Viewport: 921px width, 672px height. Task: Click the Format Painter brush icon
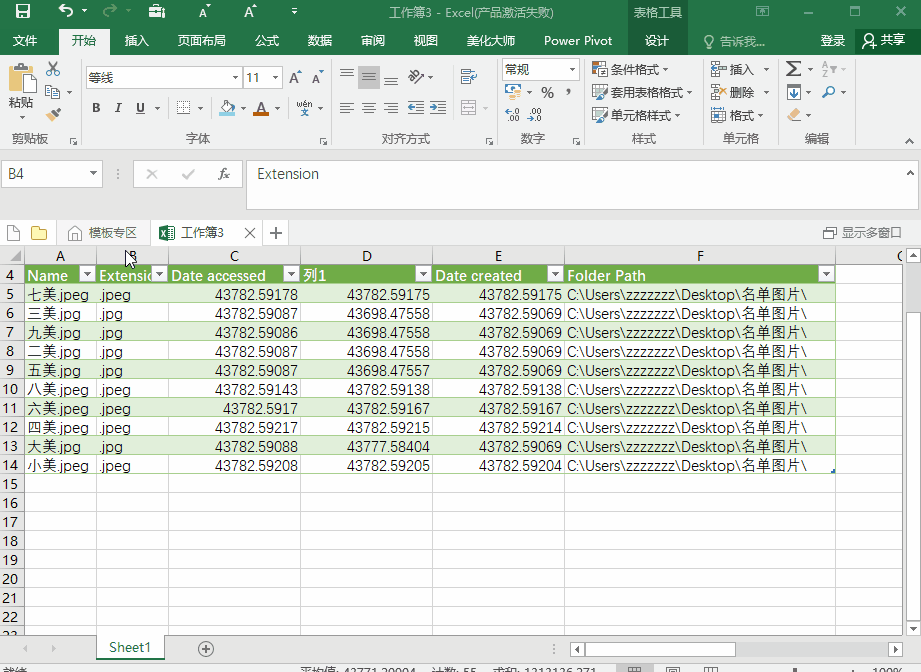click(x=53, y=115)
